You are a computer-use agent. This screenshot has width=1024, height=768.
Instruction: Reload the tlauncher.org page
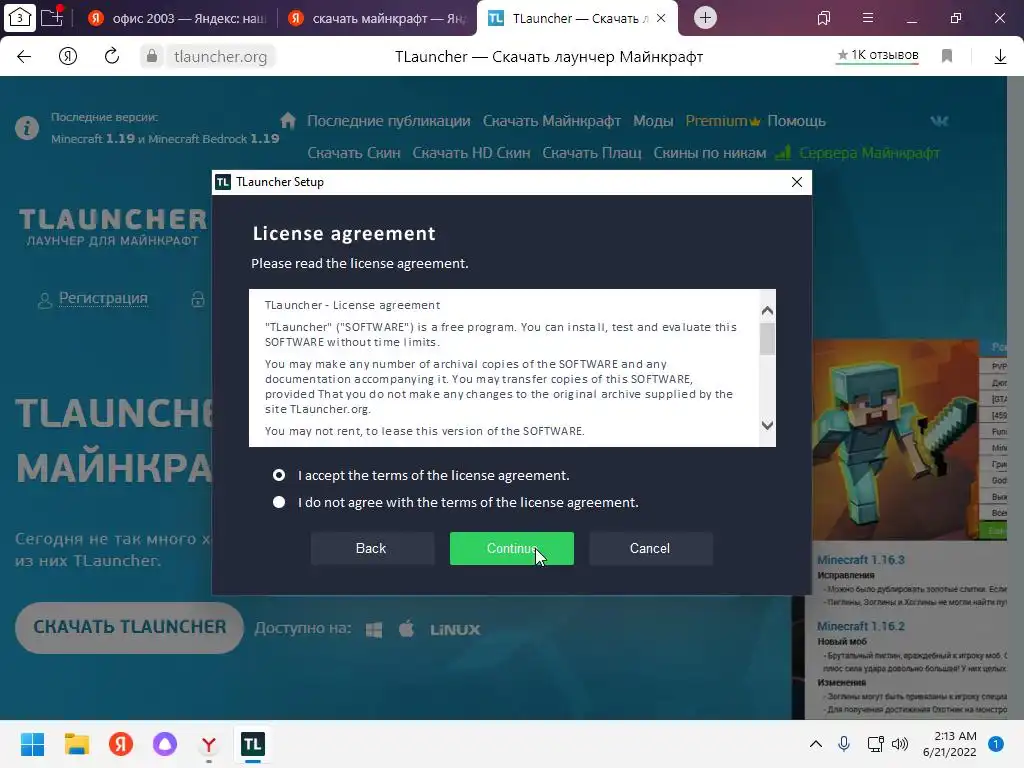point(112,56)
